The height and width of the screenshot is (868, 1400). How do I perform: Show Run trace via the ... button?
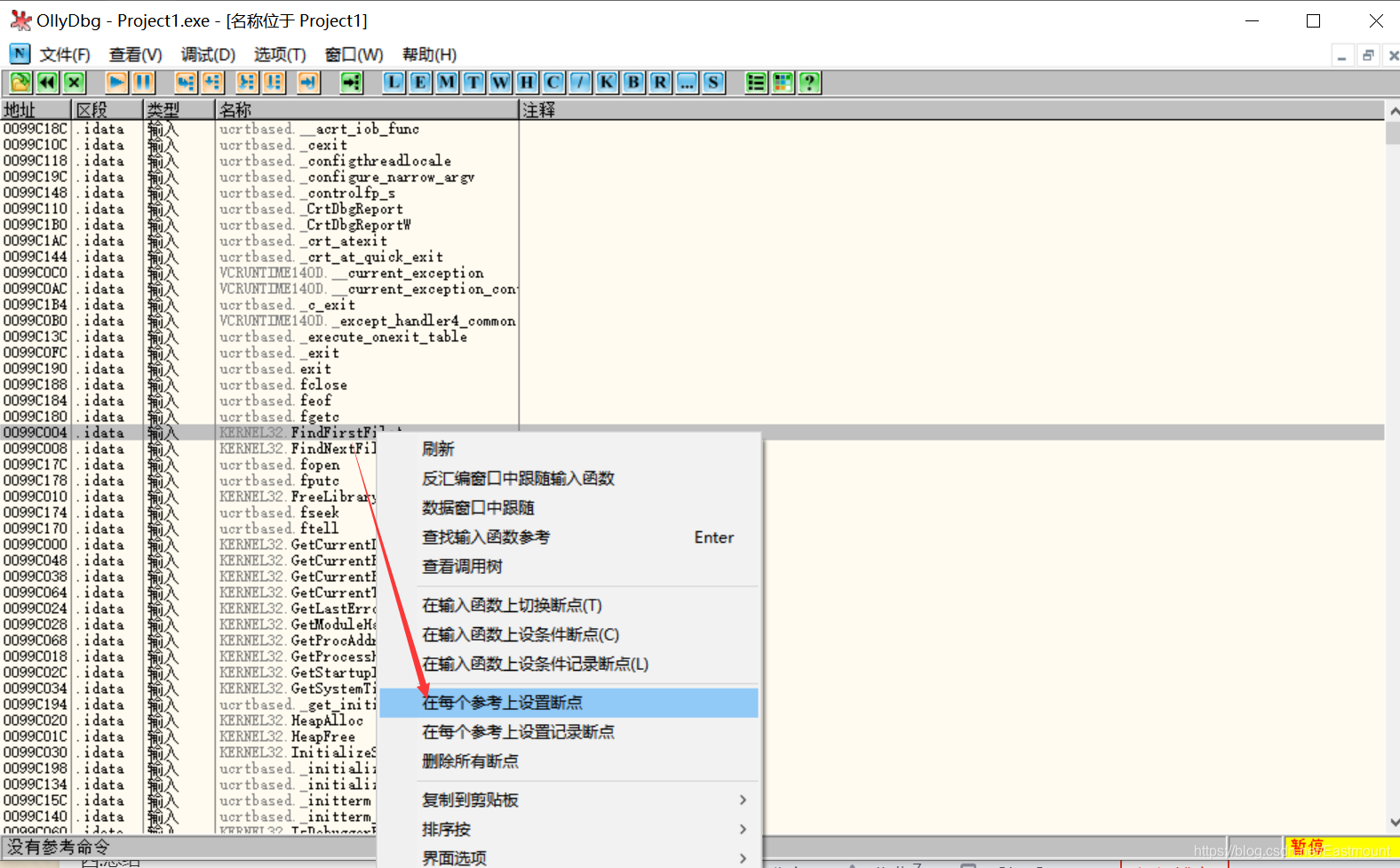coord(687,83)
